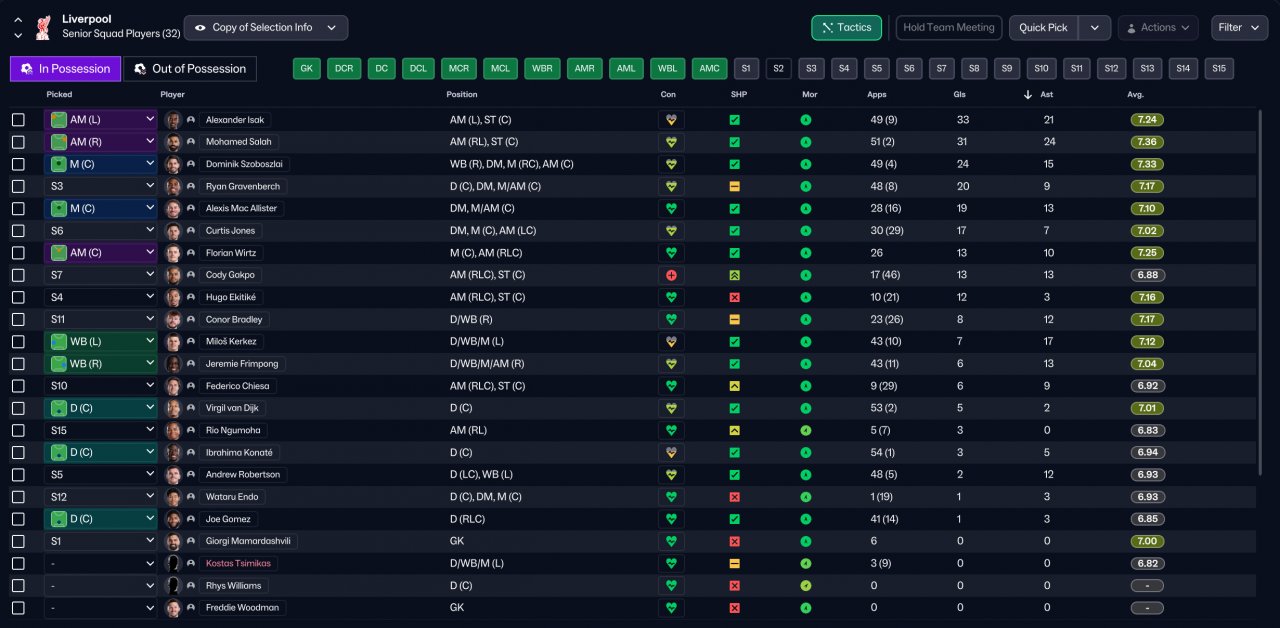Check the box for Freddie Woodman
The image size is (1280, 628).
pos(18,607)
